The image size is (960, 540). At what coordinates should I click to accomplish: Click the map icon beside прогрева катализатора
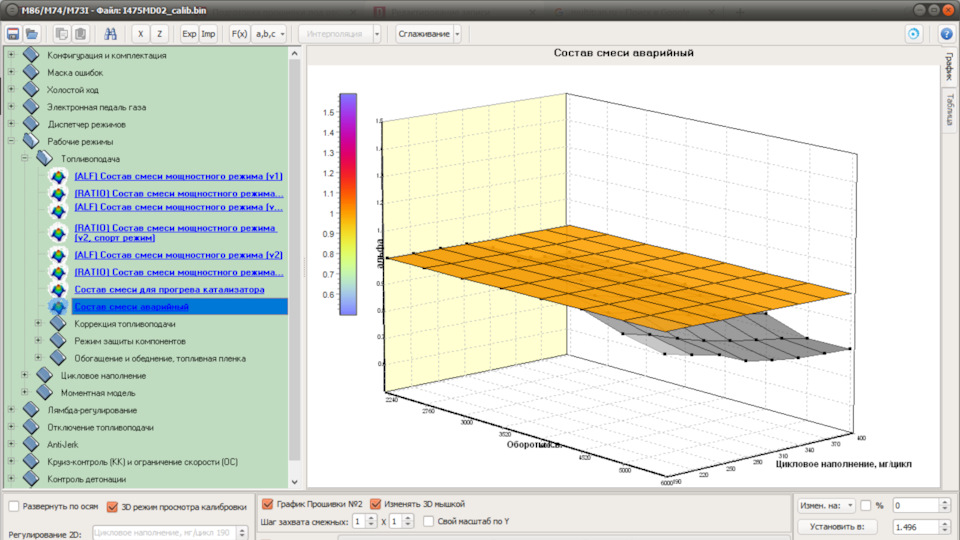[x=58, y=290]
